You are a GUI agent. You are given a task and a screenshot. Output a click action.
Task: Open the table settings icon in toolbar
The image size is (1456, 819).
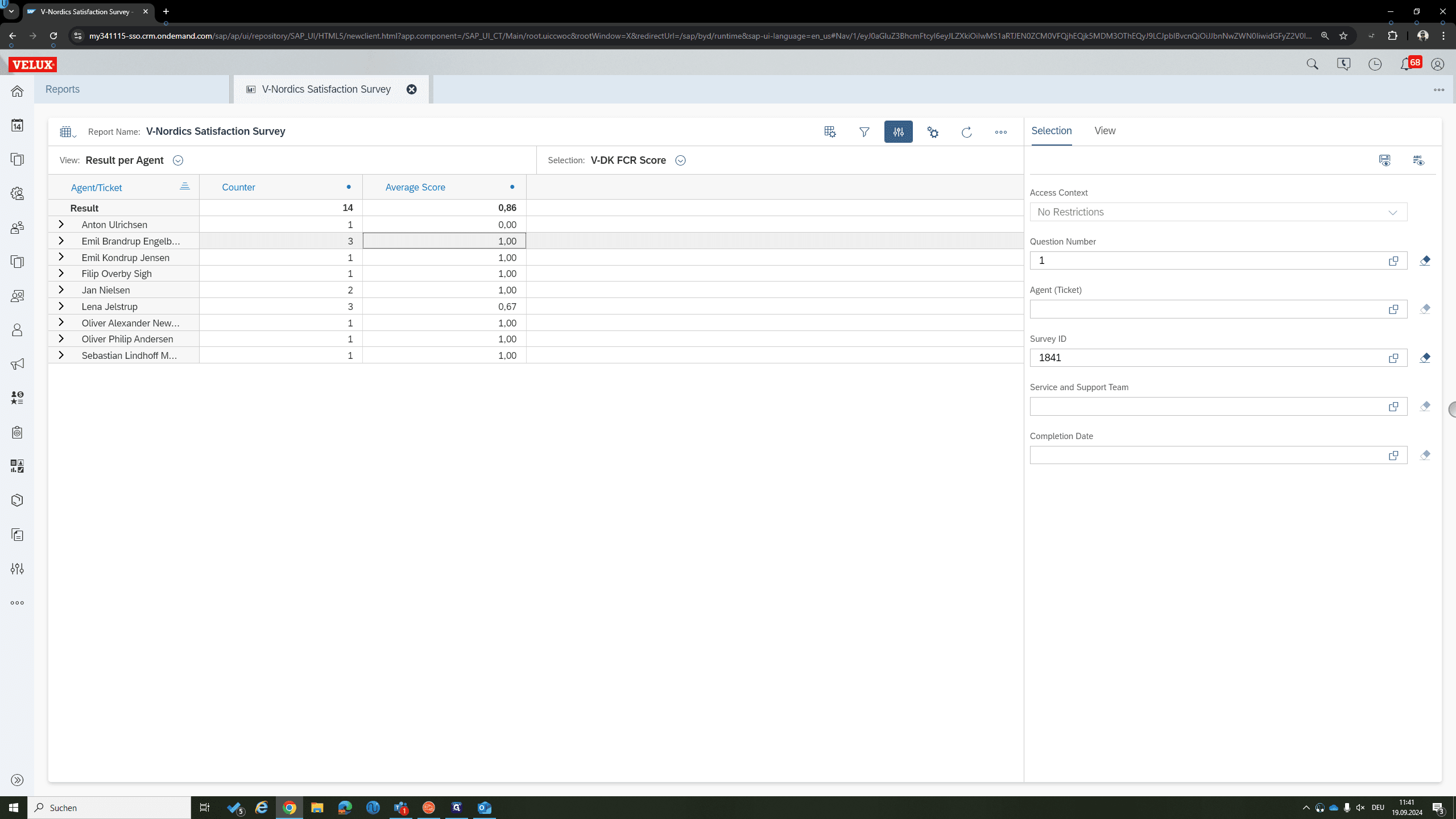click(x=830, y=132)
